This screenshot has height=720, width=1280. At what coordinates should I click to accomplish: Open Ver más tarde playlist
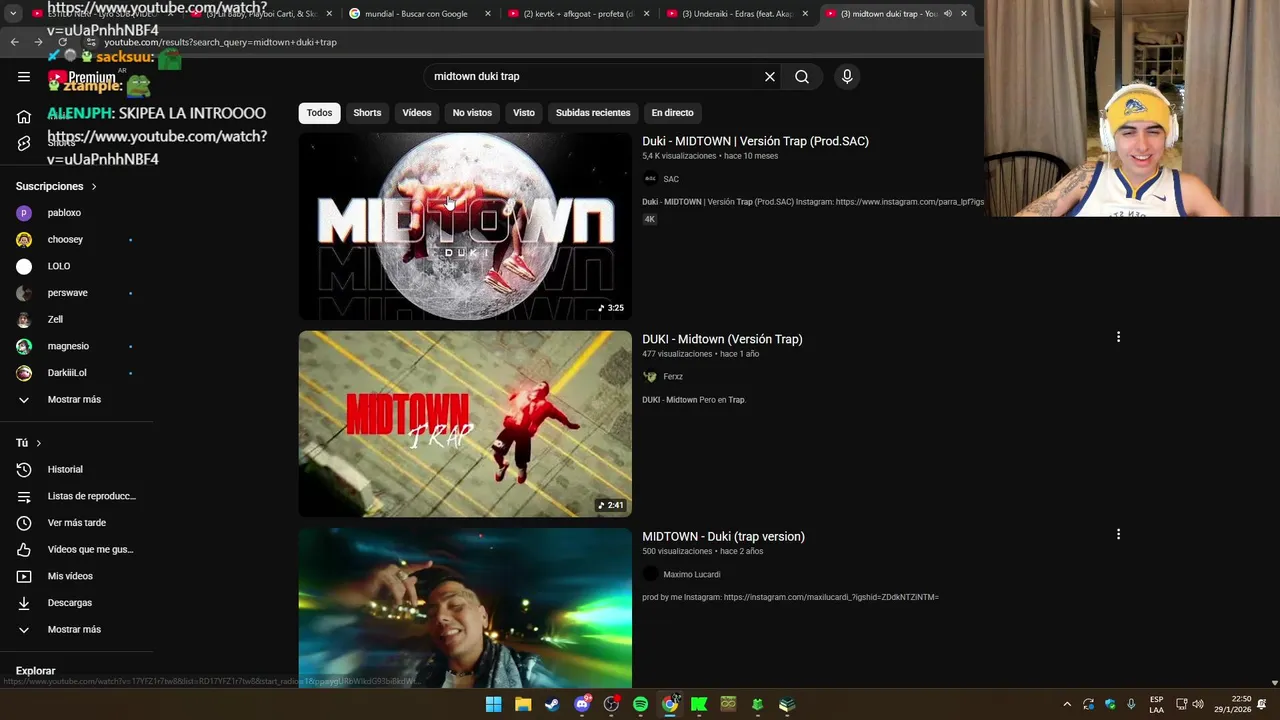78,523
